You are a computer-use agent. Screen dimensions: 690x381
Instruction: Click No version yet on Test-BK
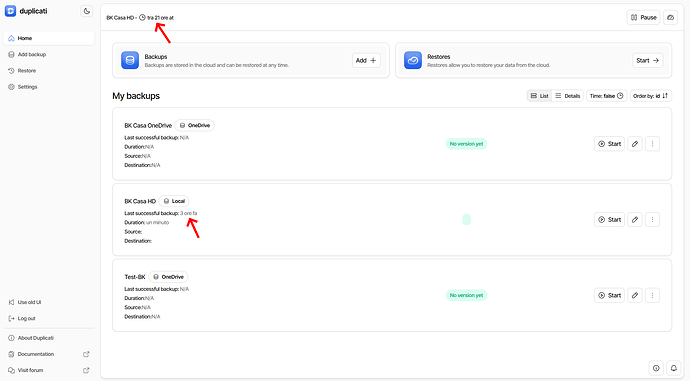click(x=466, y=295)
